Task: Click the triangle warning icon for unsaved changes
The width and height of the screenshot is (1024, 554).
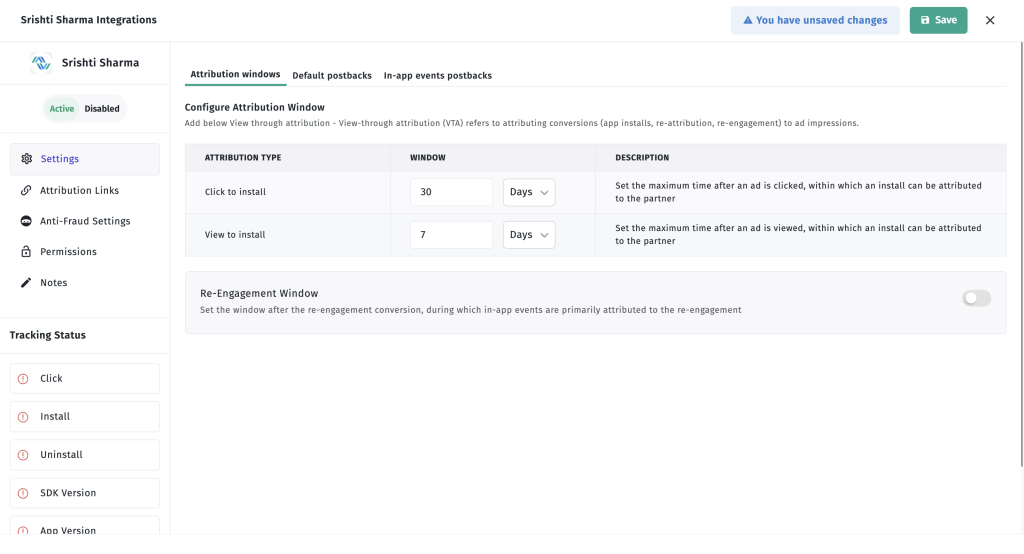Action: coord(748,20)
